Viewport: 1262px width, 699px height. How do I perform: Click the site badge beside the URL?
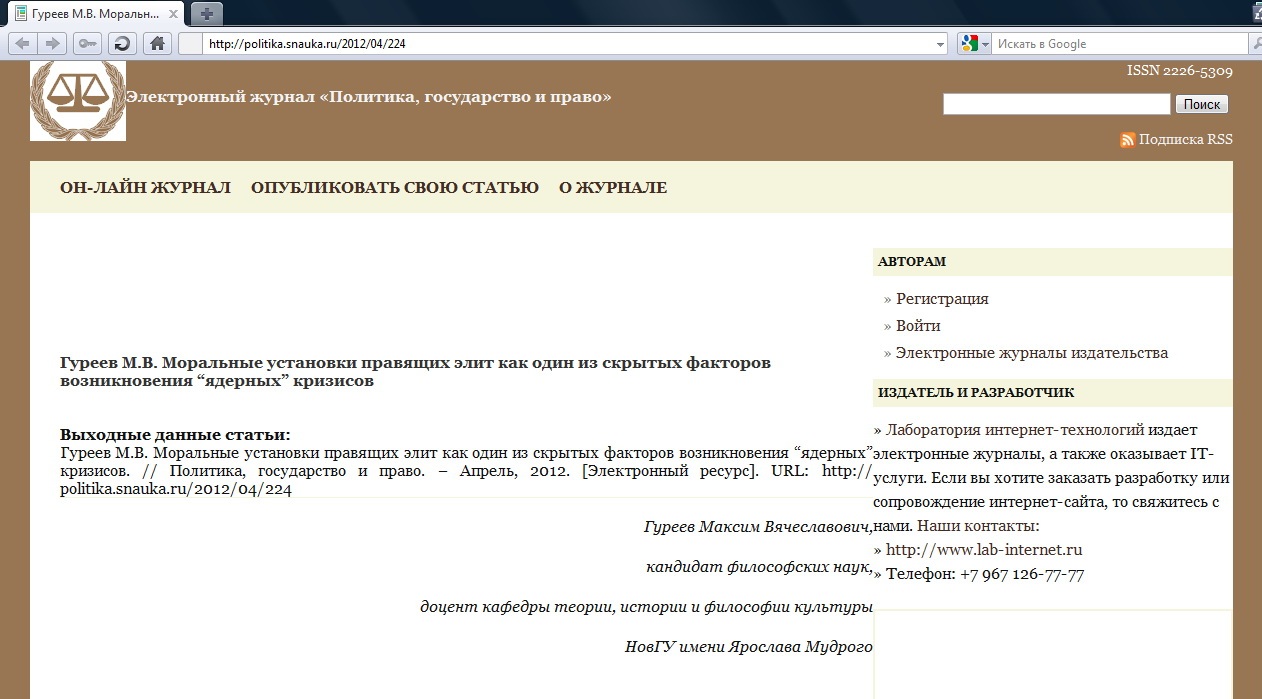pos(192,44)
